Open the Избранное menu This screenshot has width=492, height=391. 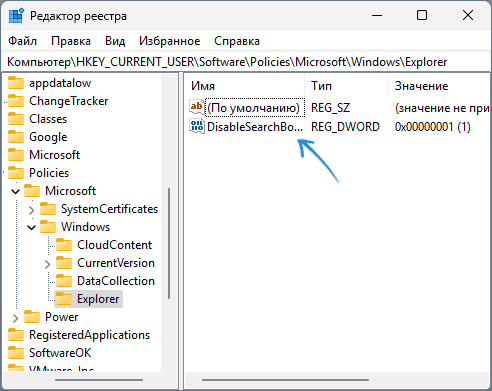[x=170, y=41]
